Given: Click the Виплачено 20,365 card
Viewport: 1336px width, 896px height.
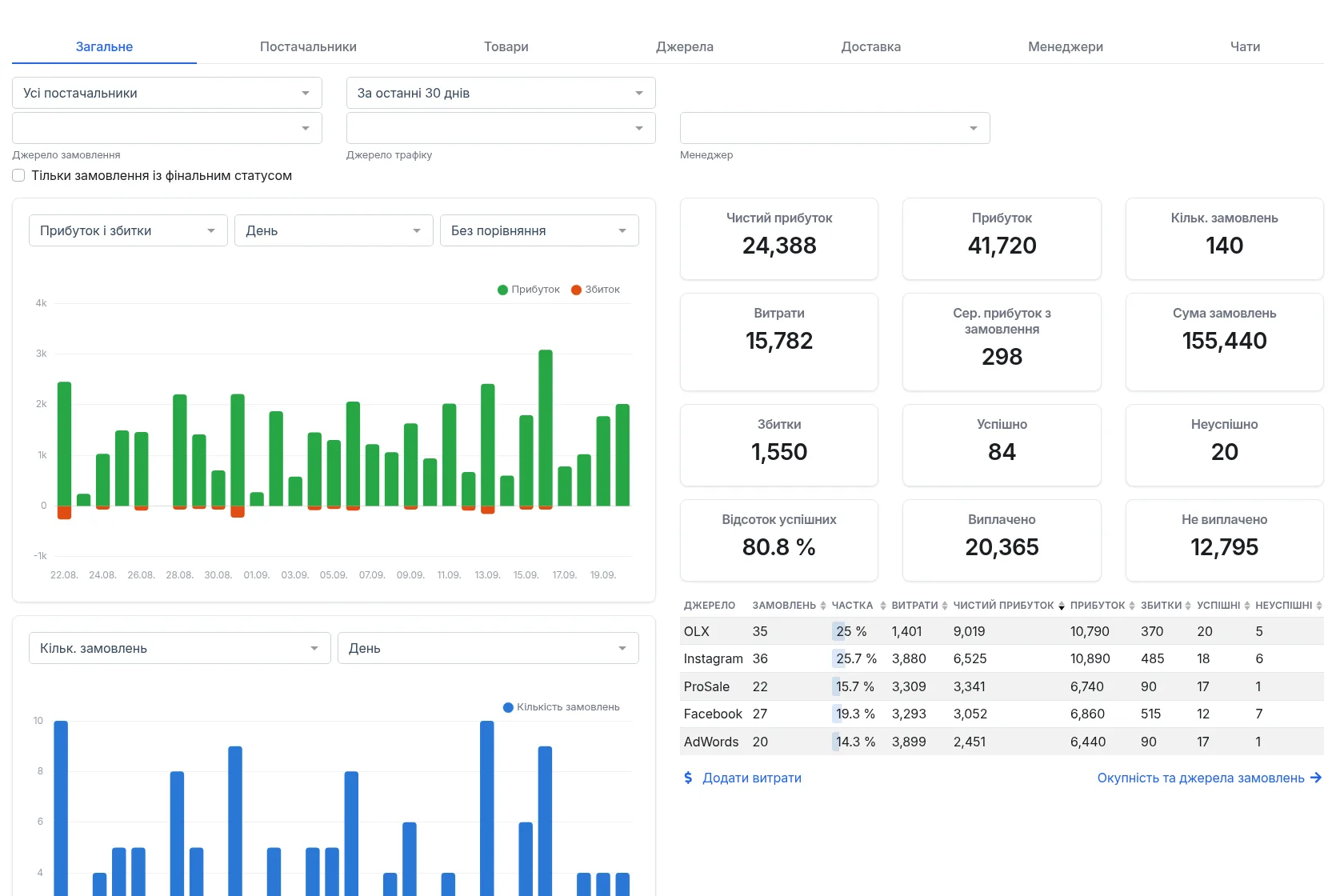Looking at the screenshot, I should click(x=1002, y=540).
